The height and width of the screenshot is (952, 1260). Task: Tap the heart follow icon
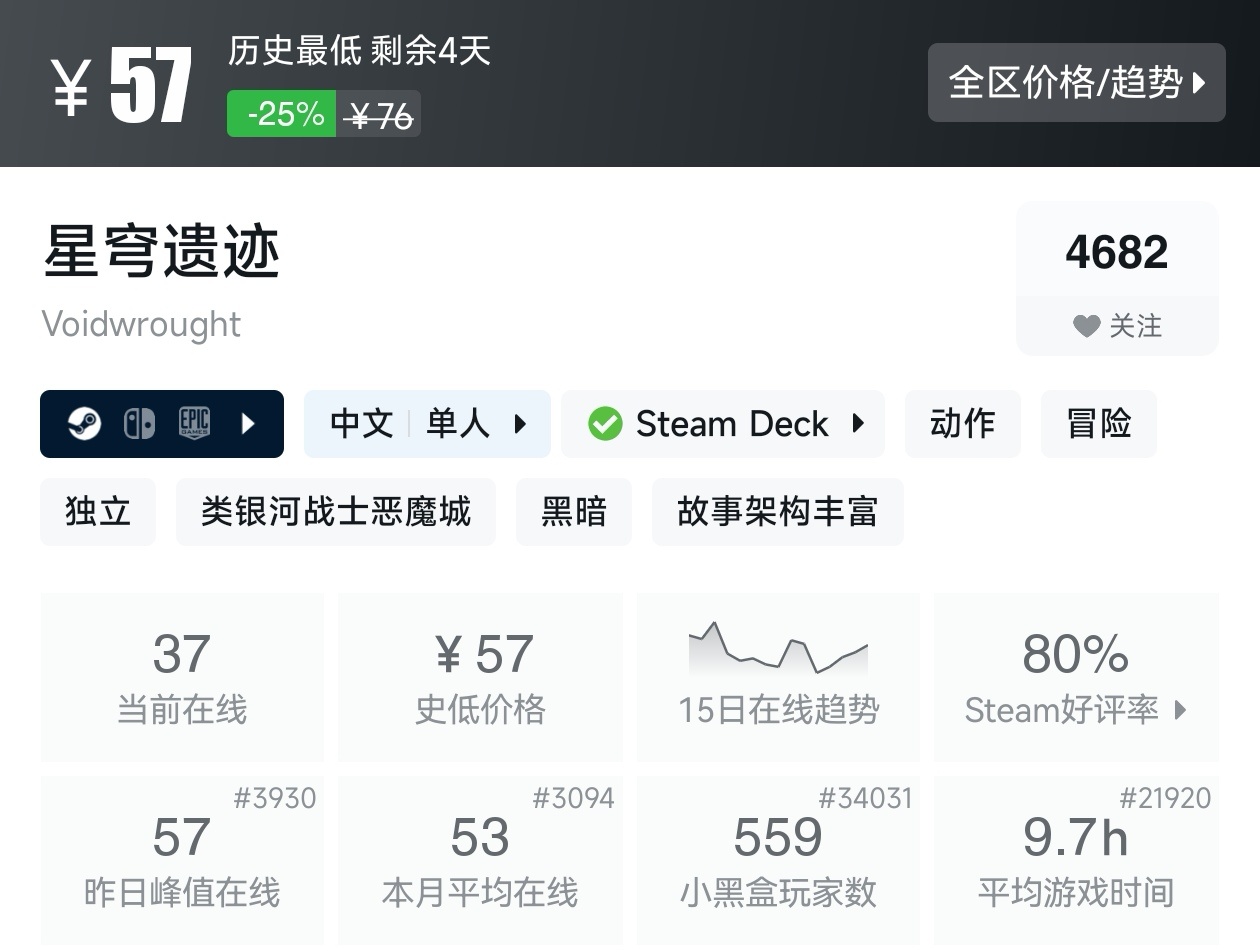tap(1086, 326)
